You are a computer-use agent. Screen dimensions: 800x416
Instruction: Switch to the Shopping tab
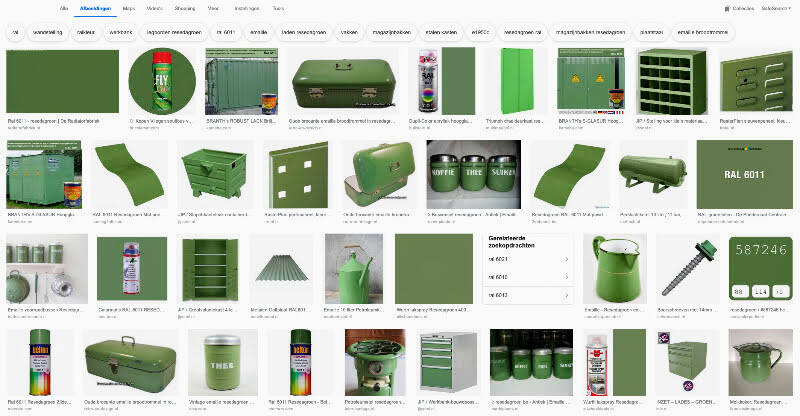[185, 9]
